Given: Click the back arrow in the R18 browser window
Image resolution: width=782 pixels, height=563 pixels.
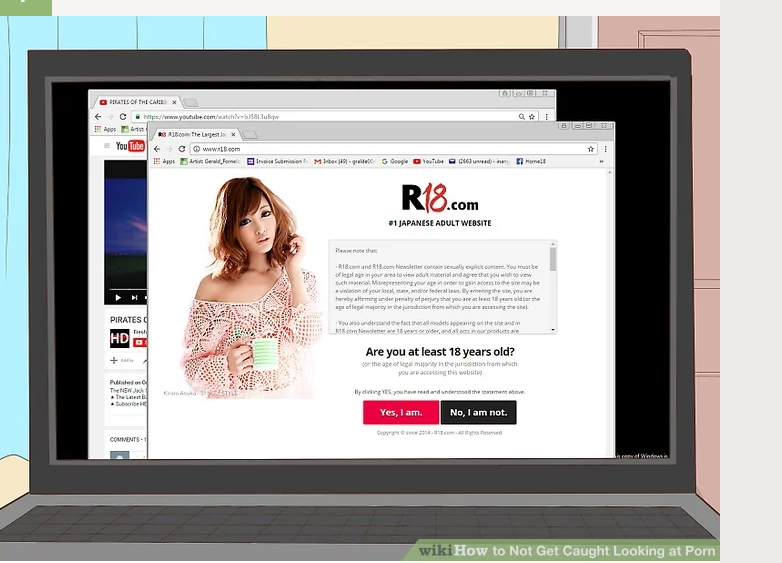Looking at the screenshot, I should 157,149.
